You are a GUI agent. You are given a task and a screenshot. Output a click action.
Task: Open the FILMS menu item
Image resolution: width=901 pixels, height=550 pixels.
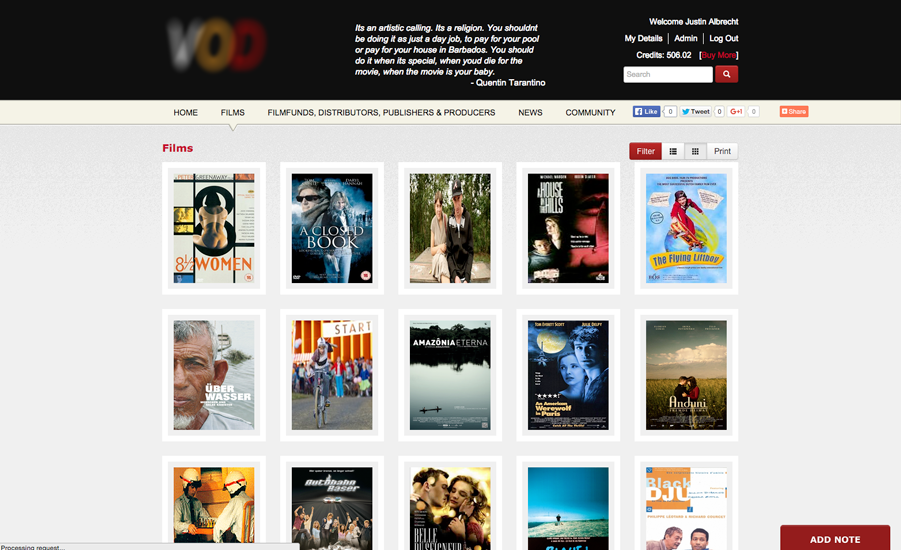pos(233,113)
